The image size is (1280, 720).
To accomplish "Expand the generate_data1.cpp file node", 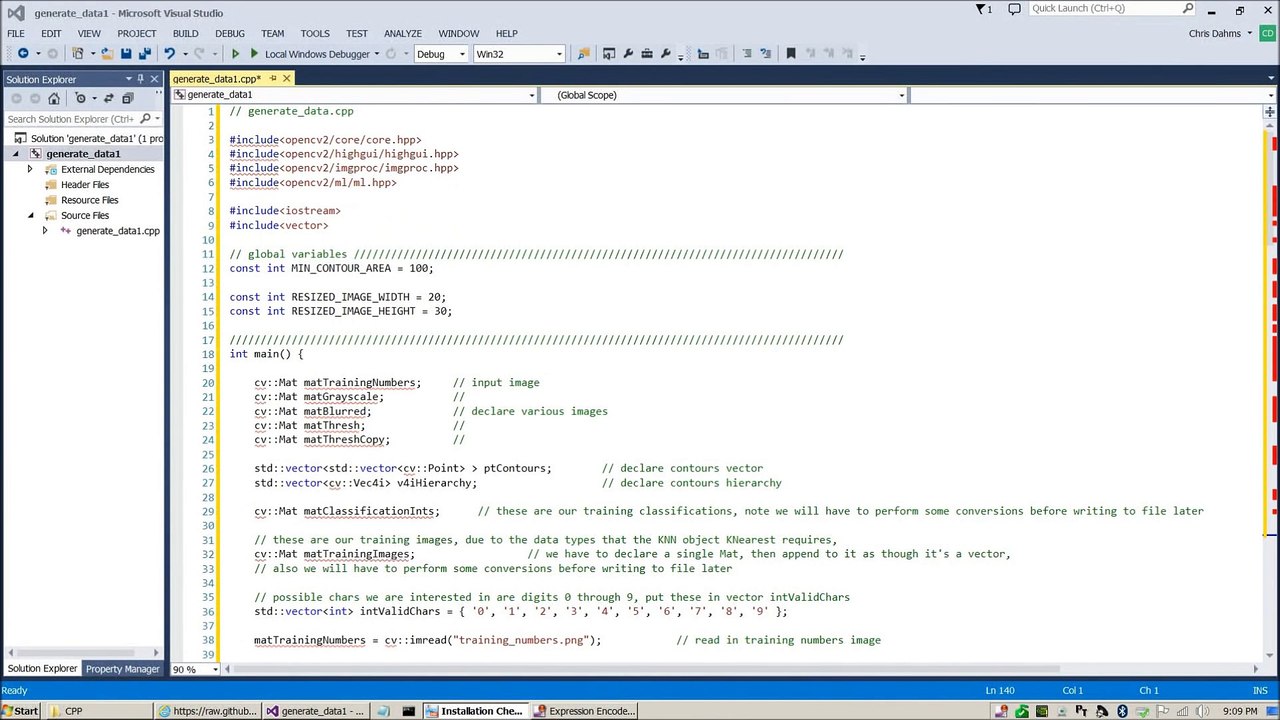I will [44, 231].
